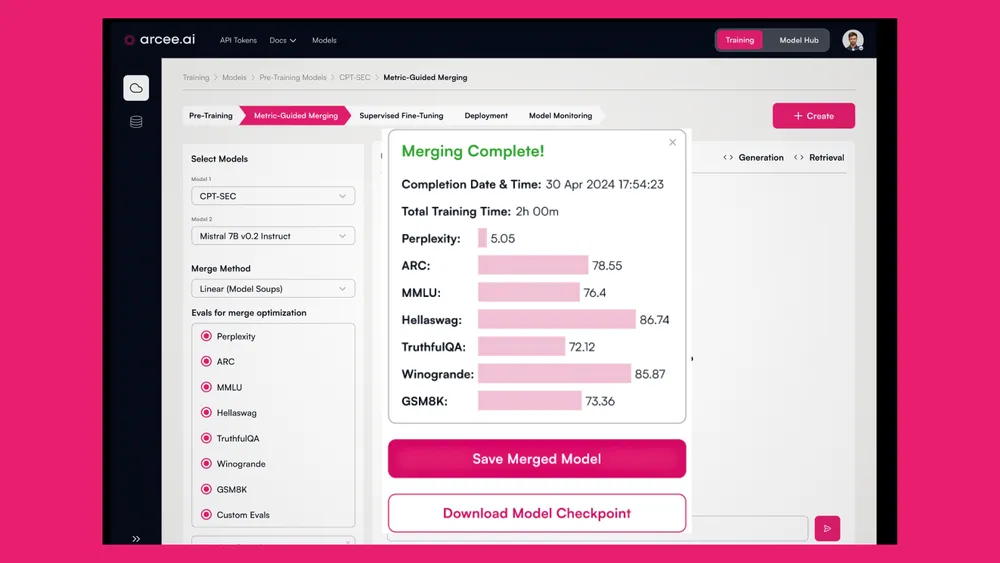1000x563 pixels.
Task: Click the TruthfulQA score bar
Action: (522, 347)
